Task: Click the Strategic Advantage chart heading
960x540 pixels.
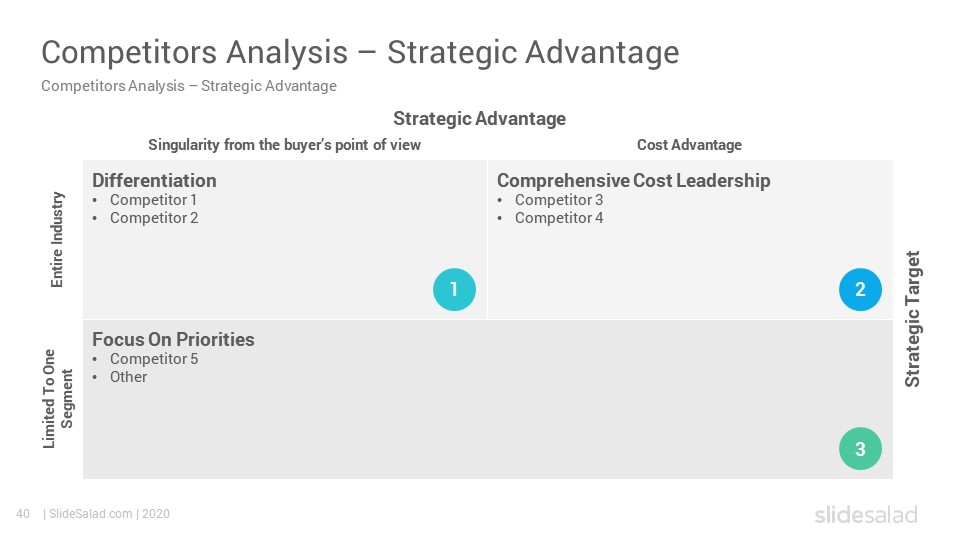Action: pyautogui.click(x=479, y=118)
